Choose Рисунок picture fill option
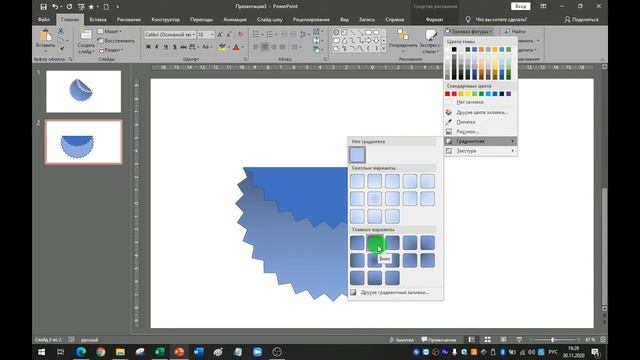This screenshot has width=640, height=360. (480, 131)
